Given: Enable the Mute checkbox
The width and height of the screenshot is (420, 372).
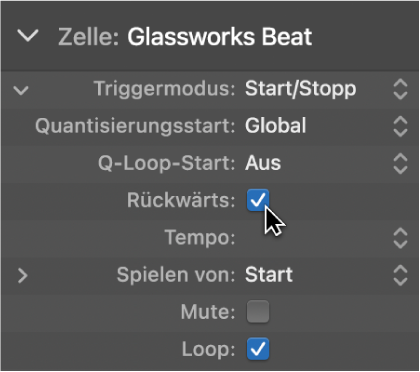Looking at the screenshot, I should pyautogui.click(x=258, y=312).
